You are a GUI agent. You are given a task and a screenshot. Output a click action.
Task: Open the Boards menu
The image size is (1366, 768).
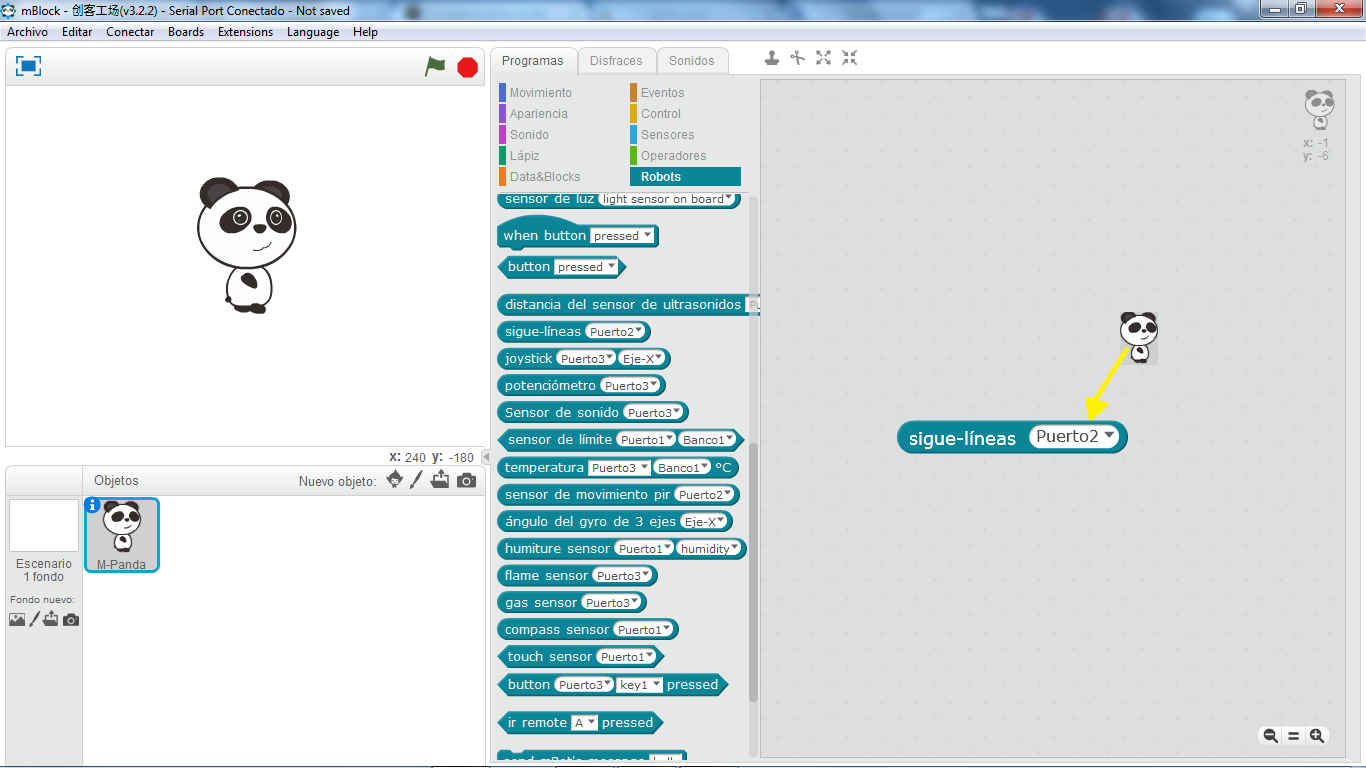click(x=186, y=32)
